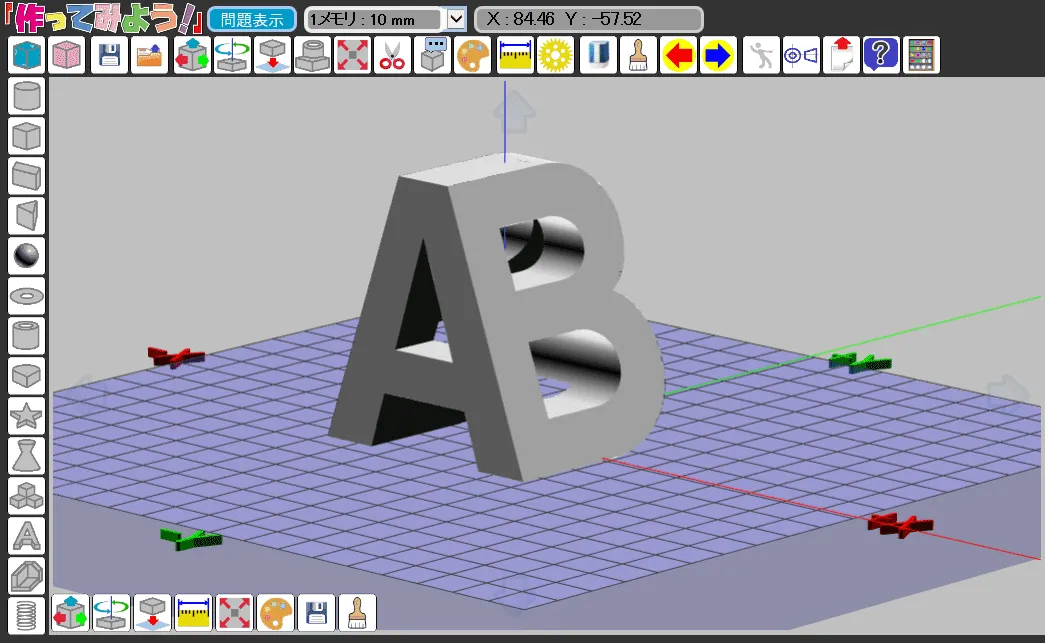Image resolution: width=1045 pixels, height=643 pixels.
Task: Open help with the question mark icon
Action: point(880,56)
